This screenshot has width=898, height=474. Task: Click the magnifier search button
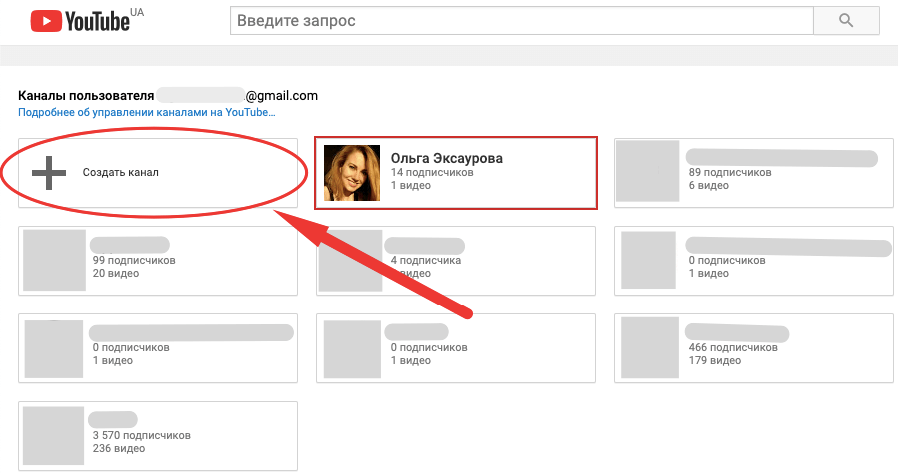pyautogui.click(x=846, y=21)
